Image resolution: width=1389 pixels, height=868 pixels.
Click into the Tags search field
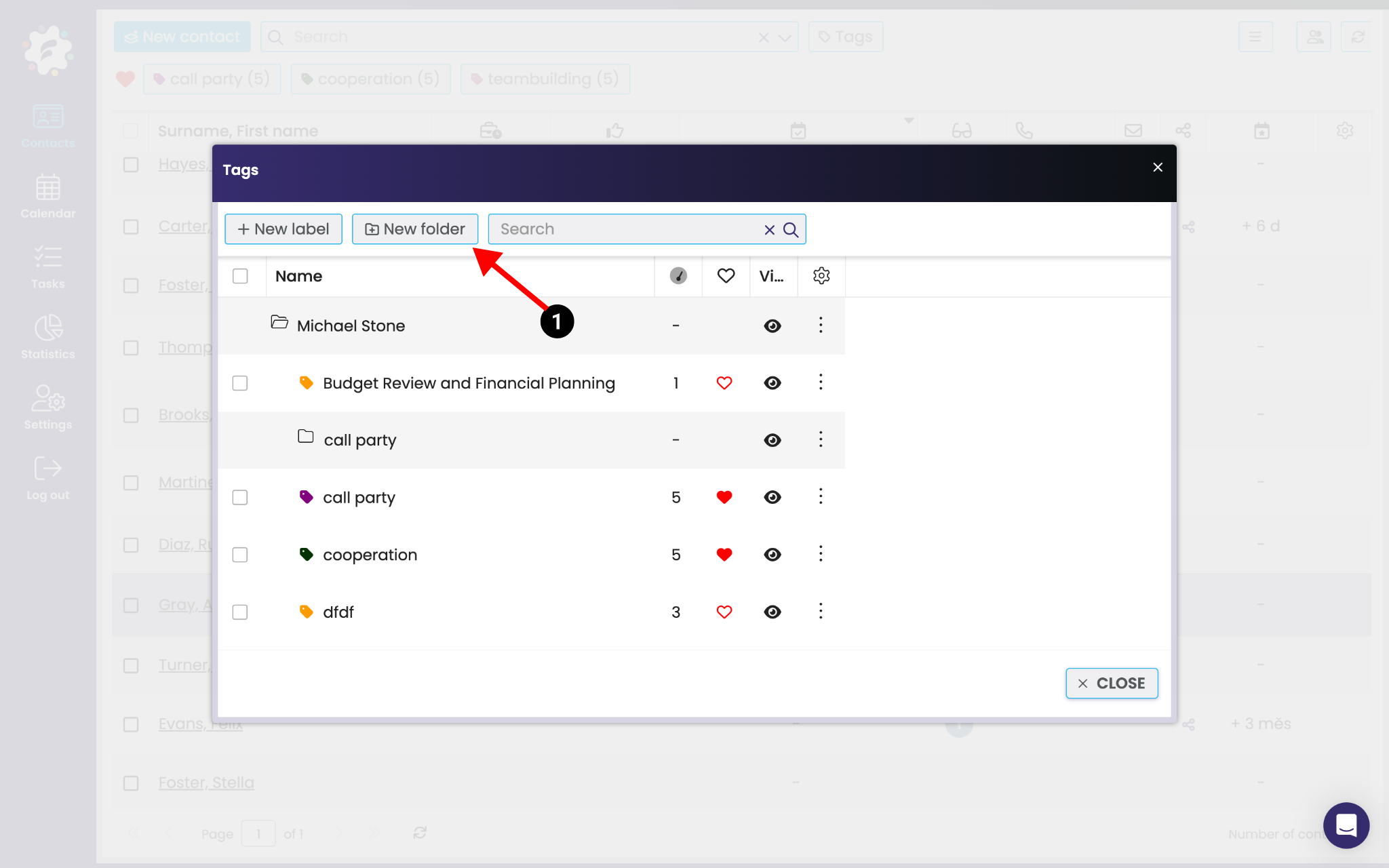pyautogui.click(x=624, y=229)
